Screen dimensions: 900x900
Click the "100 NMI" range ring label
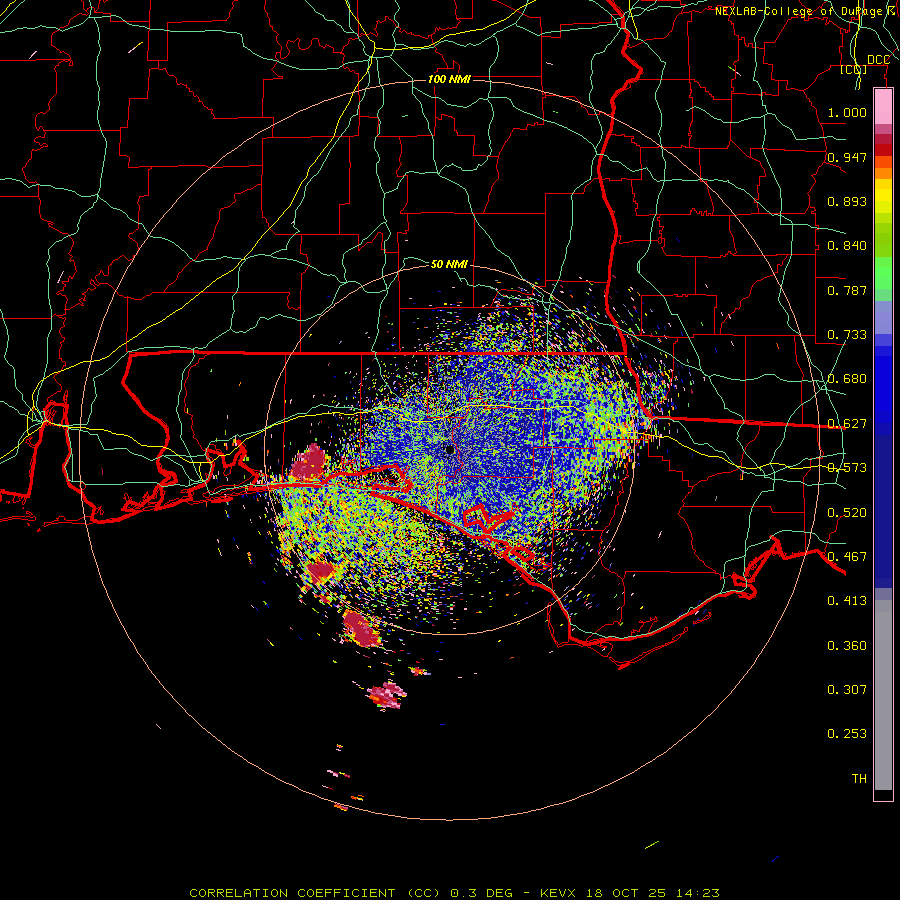click(449, 79)
